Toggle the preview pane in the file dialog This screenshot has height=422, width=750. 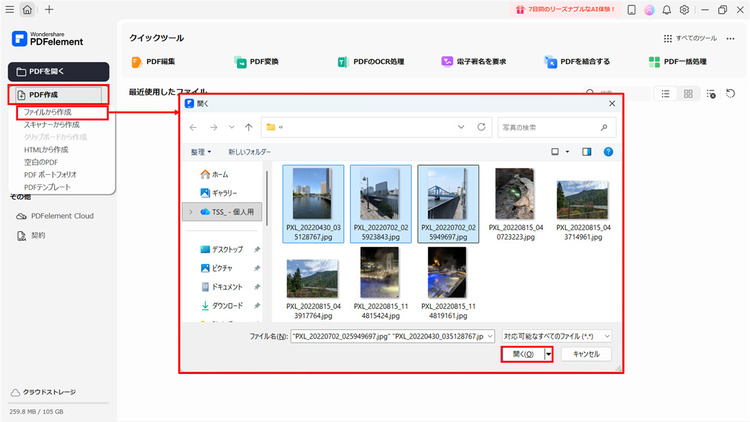tap(587, 152)
